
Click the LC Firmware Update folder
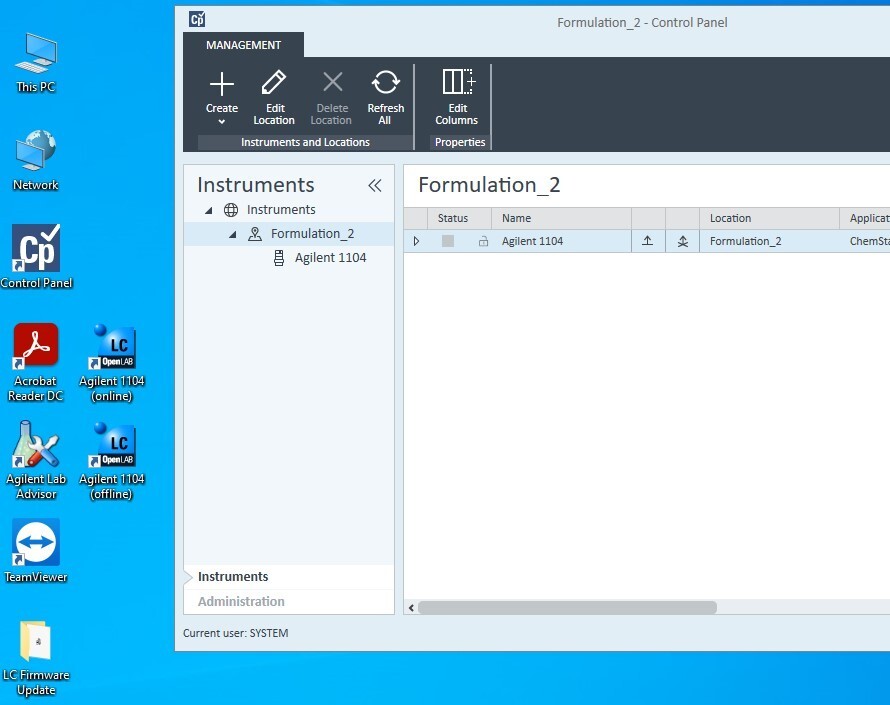(x=36, y=658)
